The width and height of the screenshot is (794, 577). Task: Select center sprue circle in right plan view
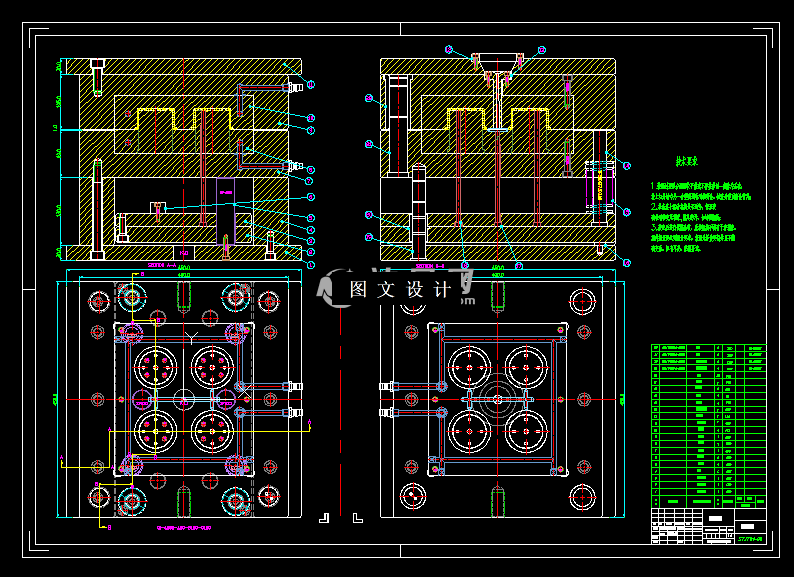[x=498, y=399]
